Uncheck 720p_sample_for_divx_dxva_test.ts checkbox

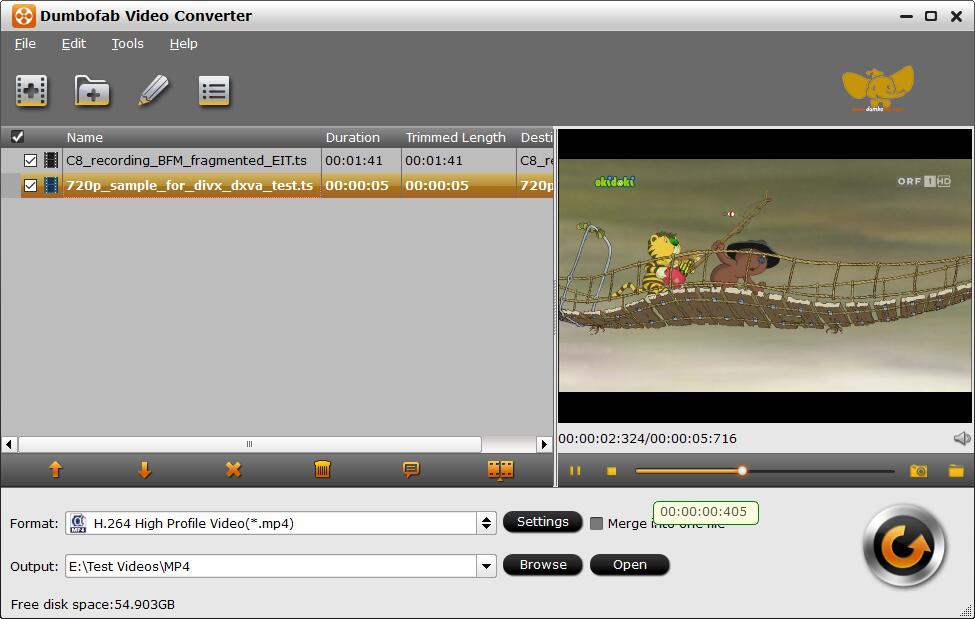tap(30, 185)
